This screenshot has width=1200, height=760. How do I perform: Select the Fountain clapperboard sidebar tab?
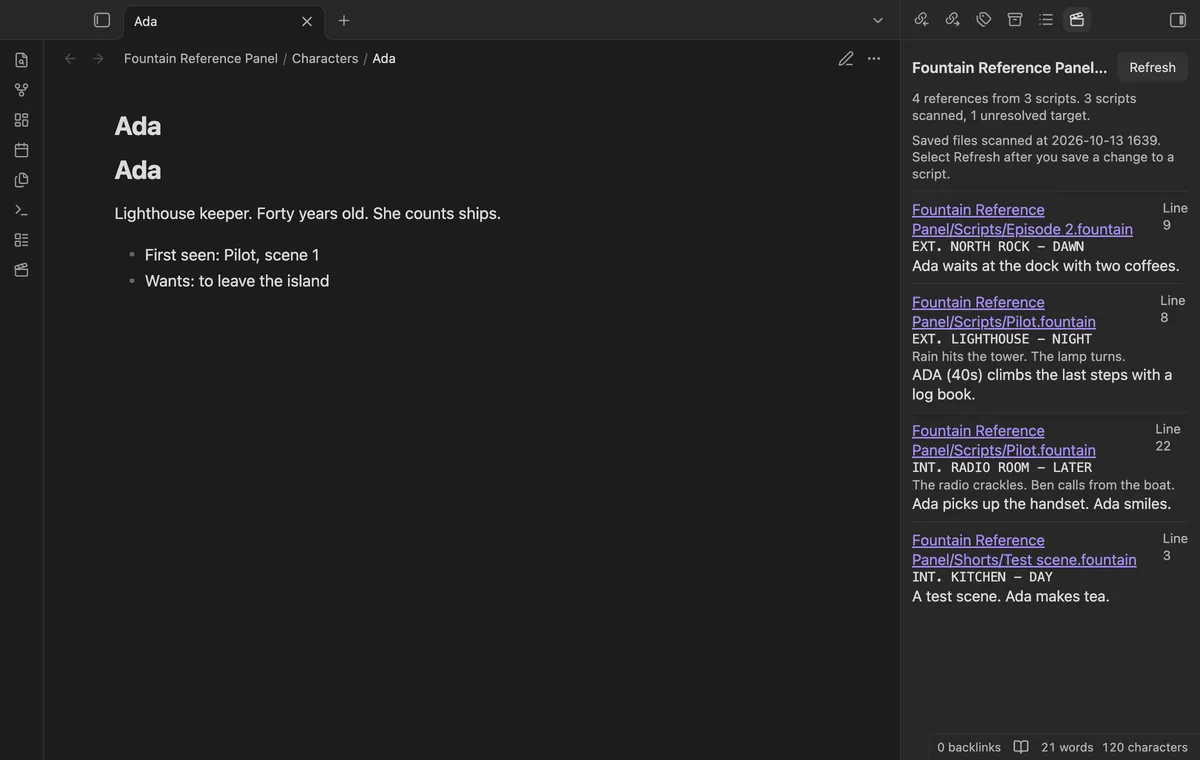[1077, 20]
